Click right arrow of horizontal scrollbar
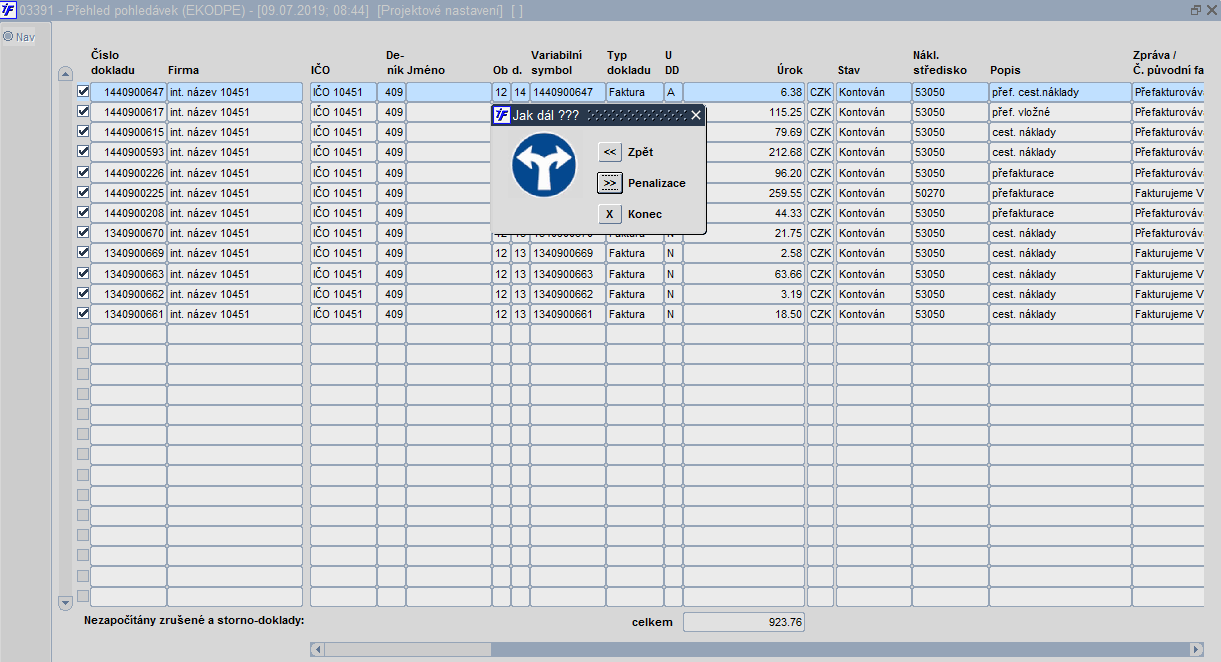The image size is (1221, 662). pos(1196,649)
